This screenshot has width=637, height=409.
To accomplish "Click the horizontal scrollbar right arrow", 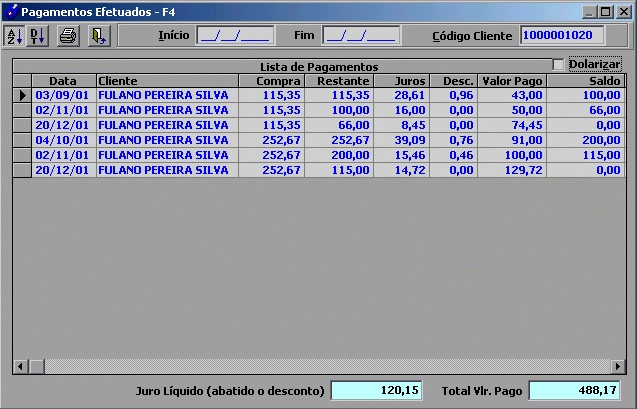I will (x=616, y=367).
